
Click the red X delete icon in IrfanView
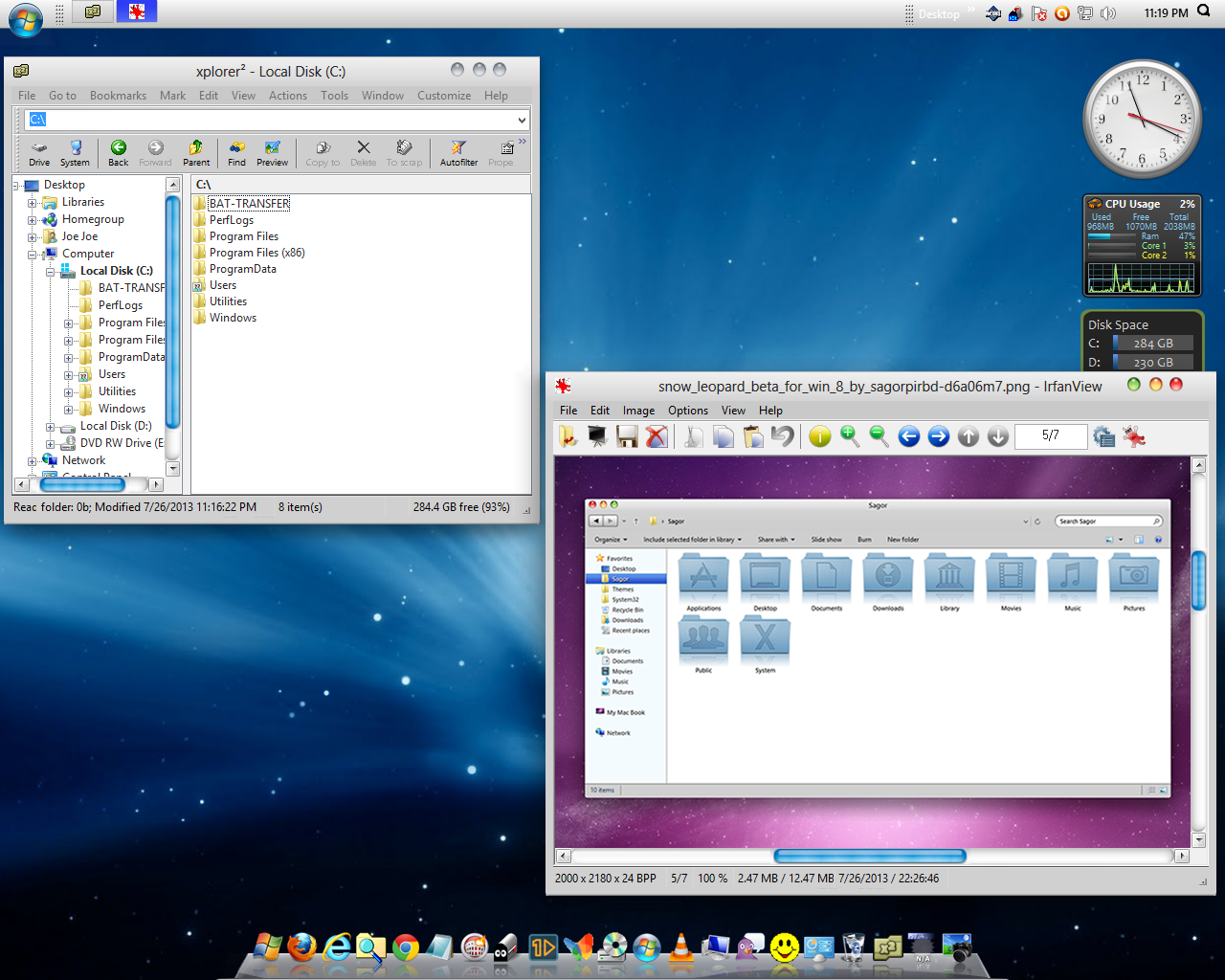click(x=657, y=436)
